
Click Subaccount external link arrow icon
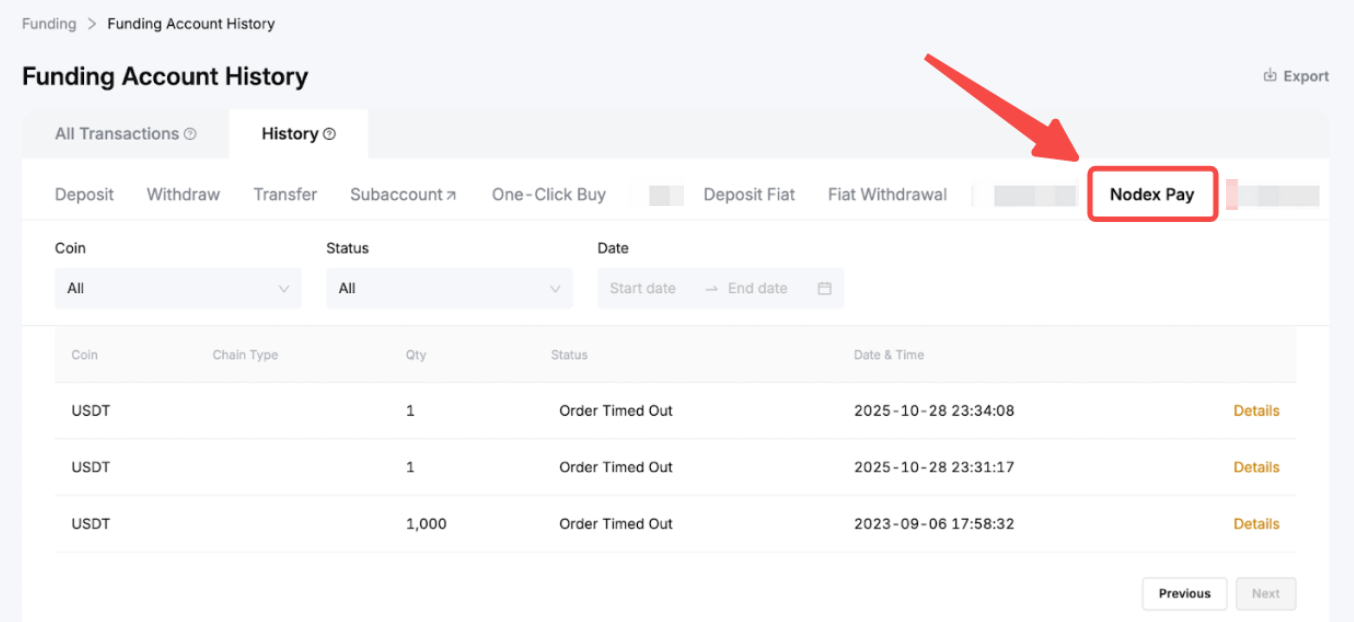click(x=451, y=196)
